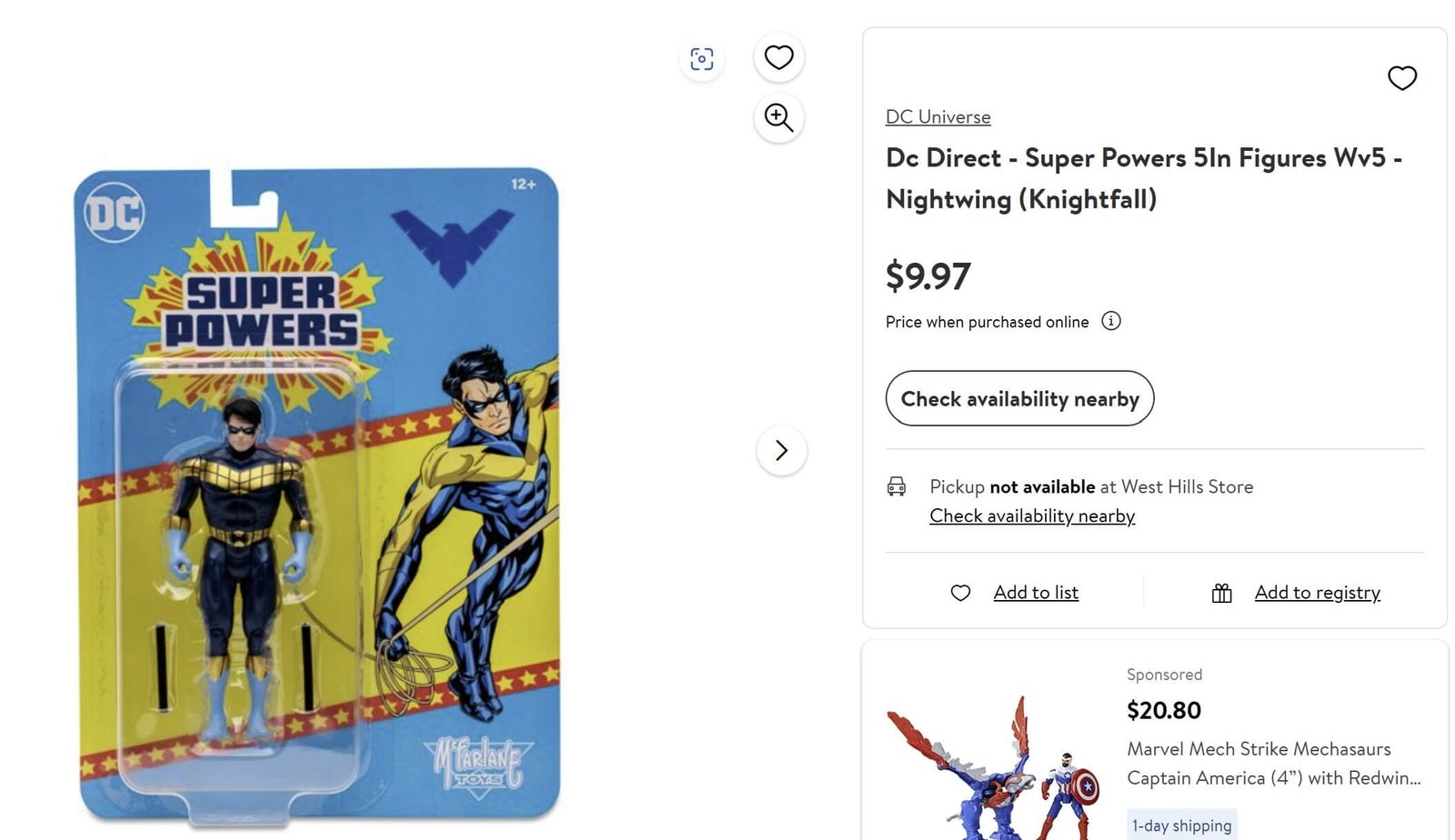Advance to next product photo with right chevron

[x=781, y=450]
